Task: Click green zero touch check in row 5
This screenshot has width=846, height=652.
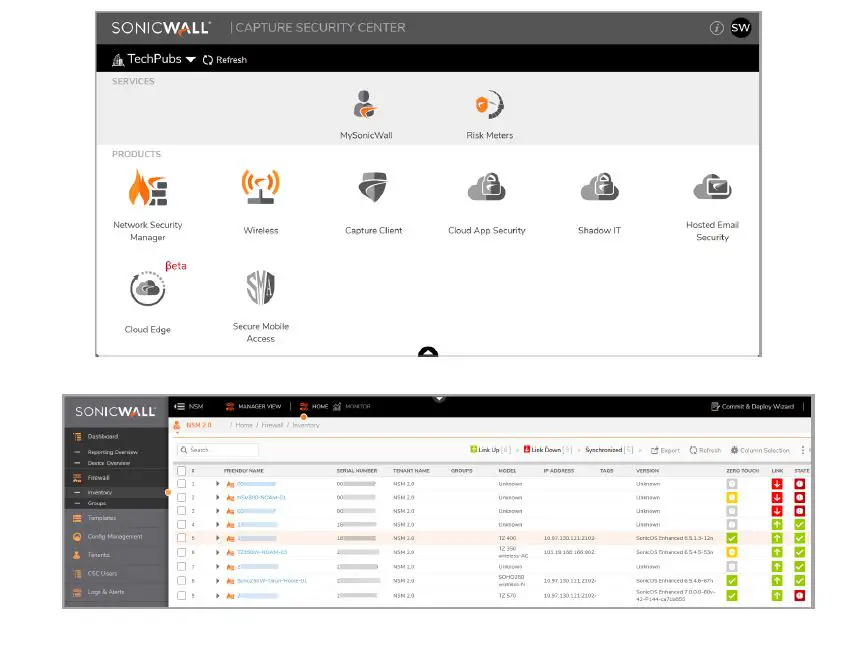Action: coord(731,538)
